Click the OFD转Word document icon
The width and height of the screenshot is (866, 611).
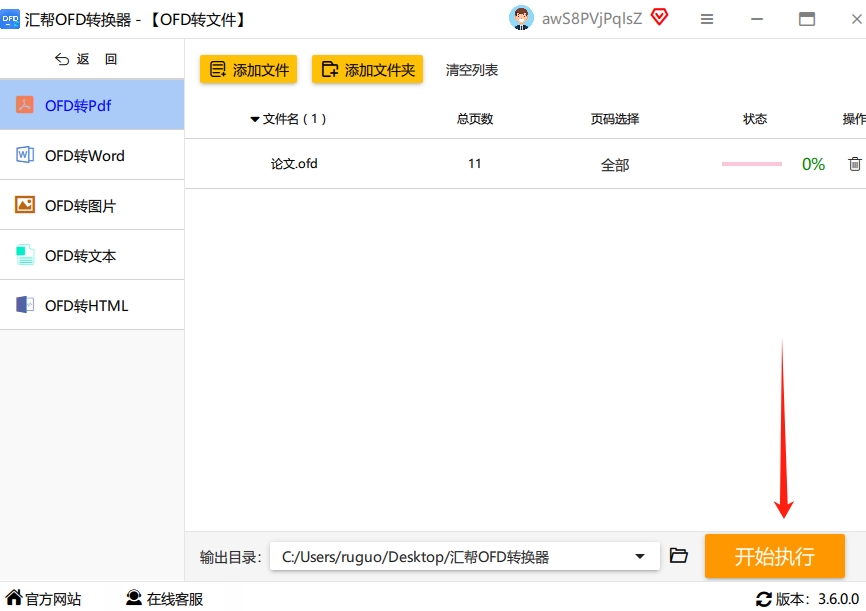pos(25,155)
